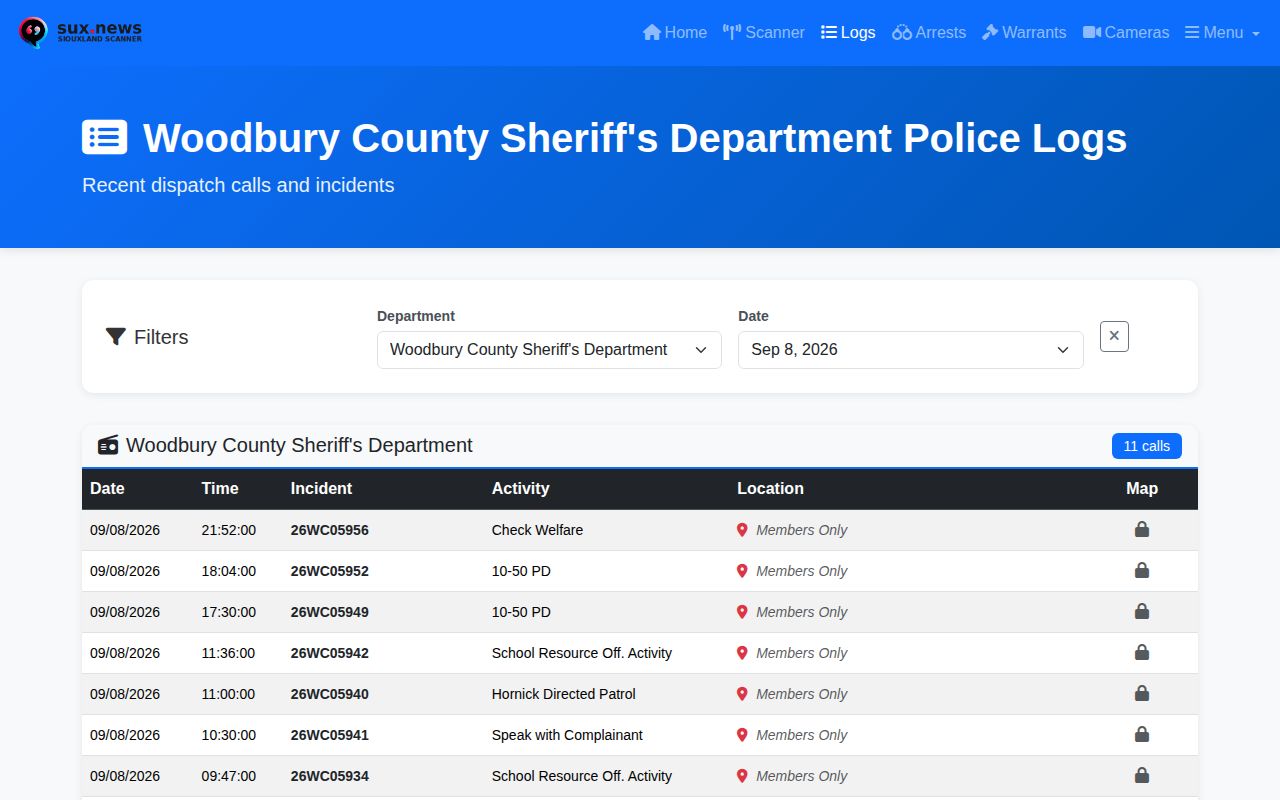The height and width of the screenshot is (800, 1280).
Task: Click the location pin for incident 26WC05952
Action: point(742,571)
